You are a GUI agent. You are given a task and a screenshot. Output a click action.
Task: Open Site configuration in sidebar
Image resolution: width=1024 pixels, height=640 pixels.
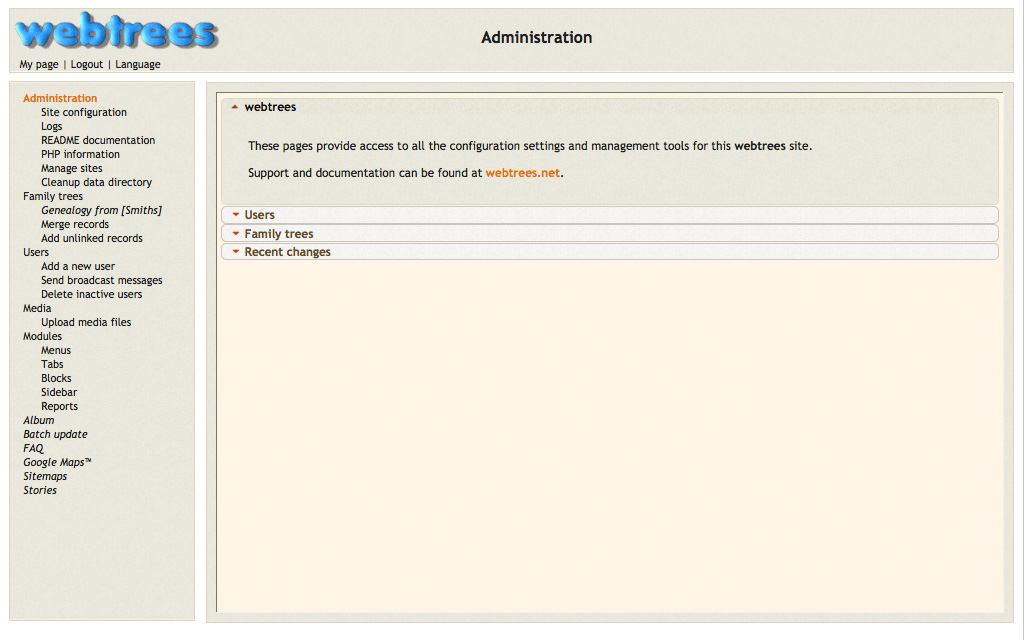84,112
